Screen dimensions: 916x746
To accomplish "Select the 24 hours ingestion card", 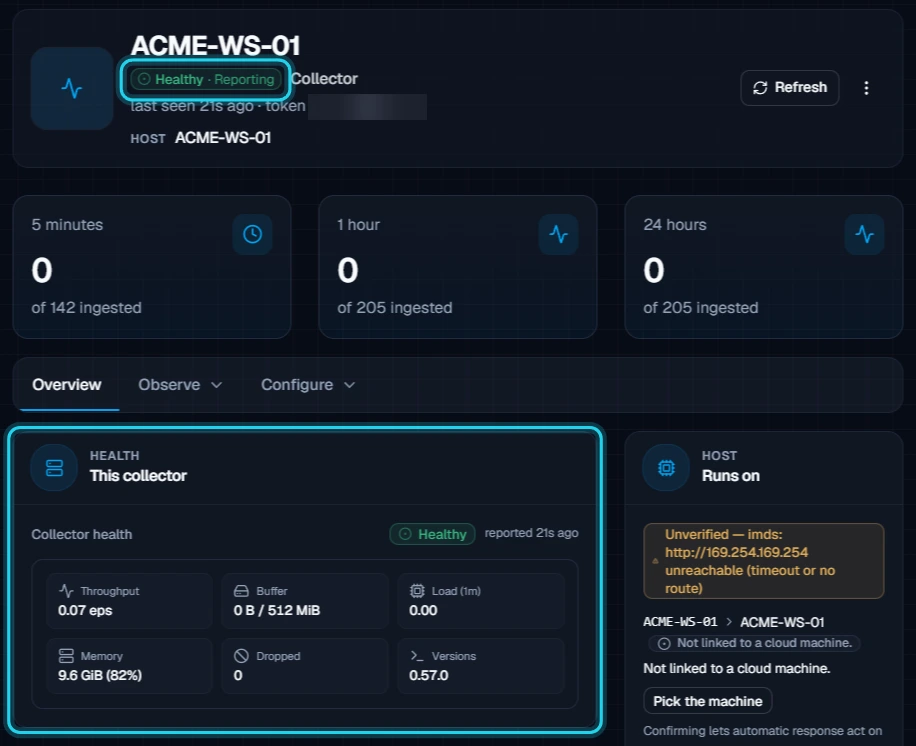I will click(764, 267).
